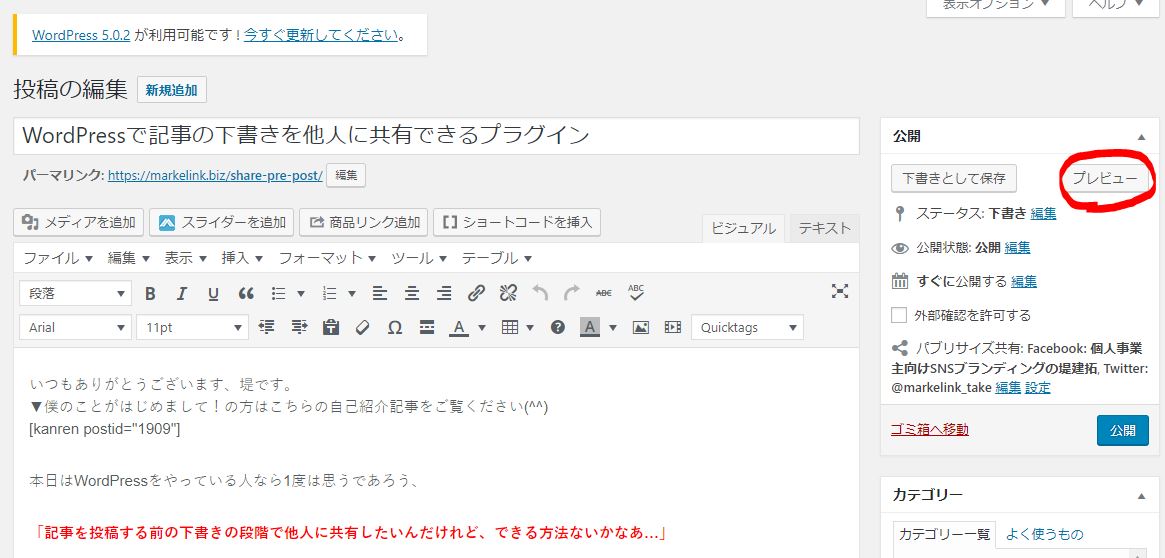Image resolution: width=1165 pixels, height=558 pixels.
Task: Click the 商品リンク追加 button
Action: [363, 222]
